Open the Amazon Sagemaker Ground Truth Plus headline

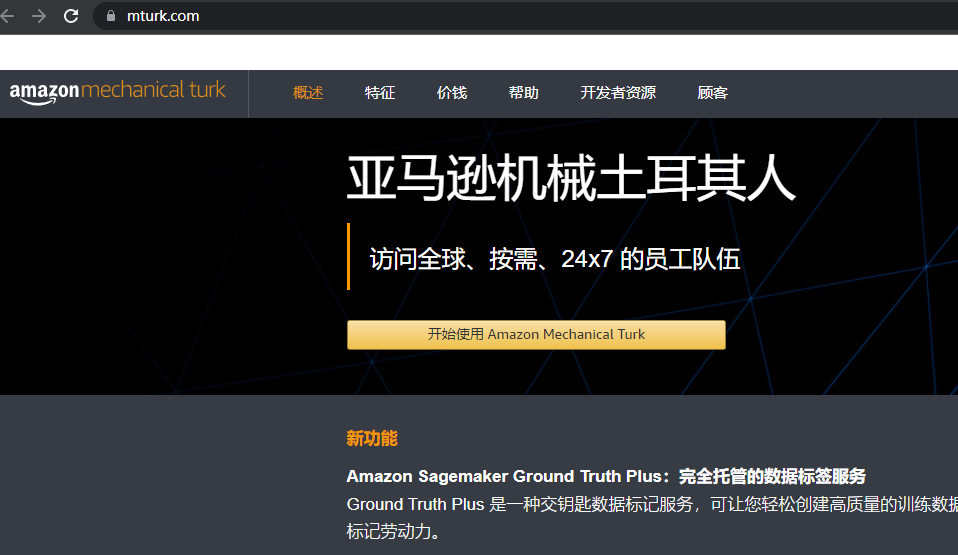606,476
